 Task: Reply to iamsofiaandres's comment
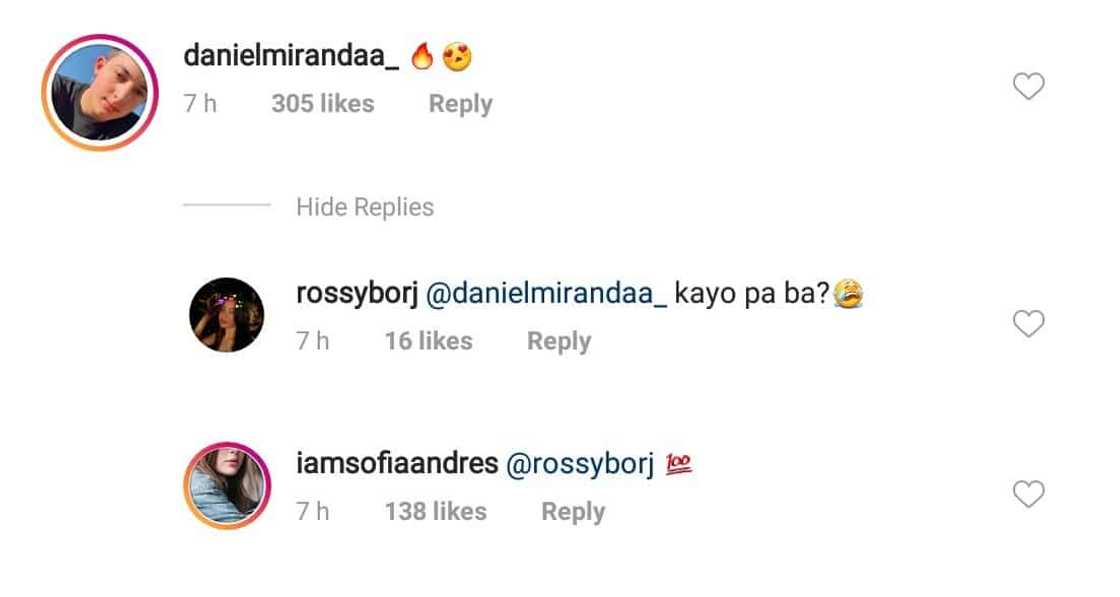point(573,512)
